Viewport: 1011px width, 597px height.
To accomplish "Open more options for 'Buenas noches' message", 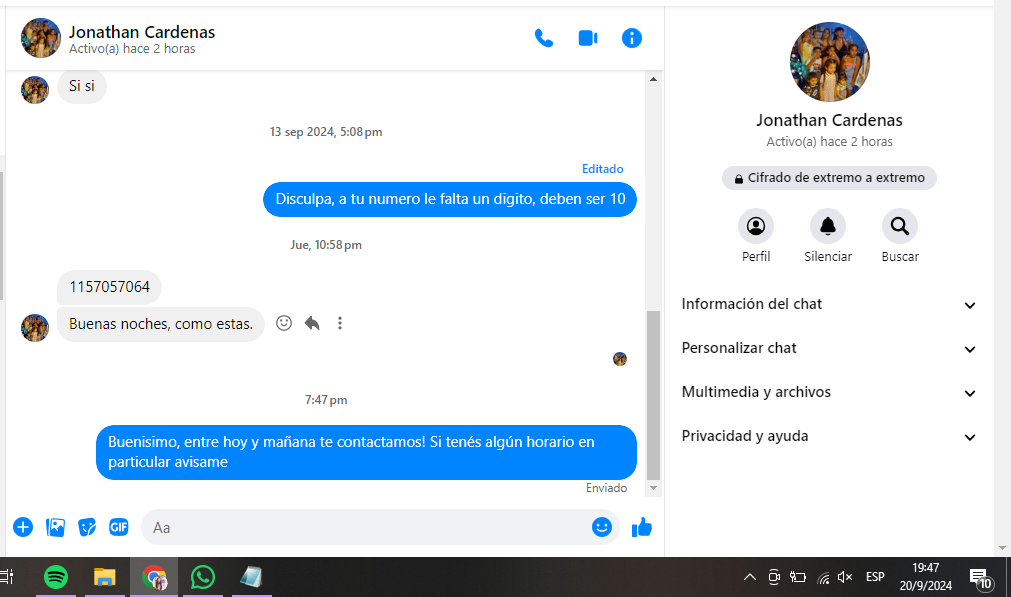I will point(340,323).
